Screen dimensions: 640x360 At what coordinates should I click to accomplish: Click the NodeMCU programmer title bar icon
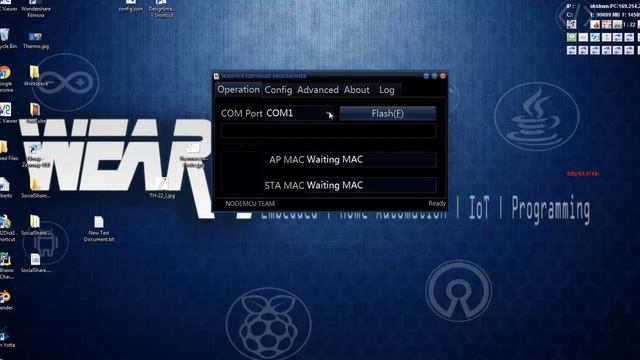[x=217, y=76]
